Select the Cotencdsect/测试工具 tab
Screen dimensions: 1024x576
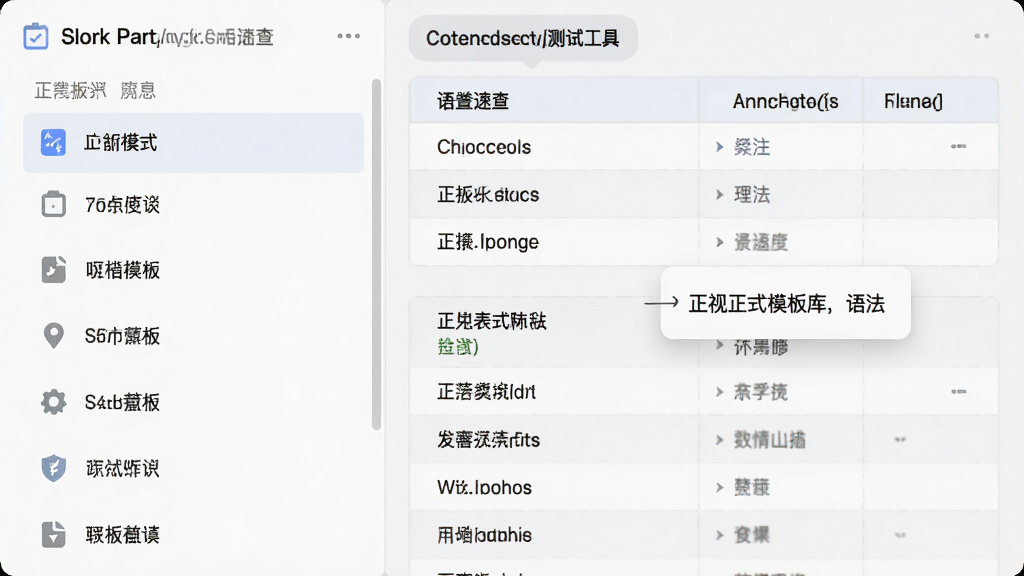click(x=523, y=39)
